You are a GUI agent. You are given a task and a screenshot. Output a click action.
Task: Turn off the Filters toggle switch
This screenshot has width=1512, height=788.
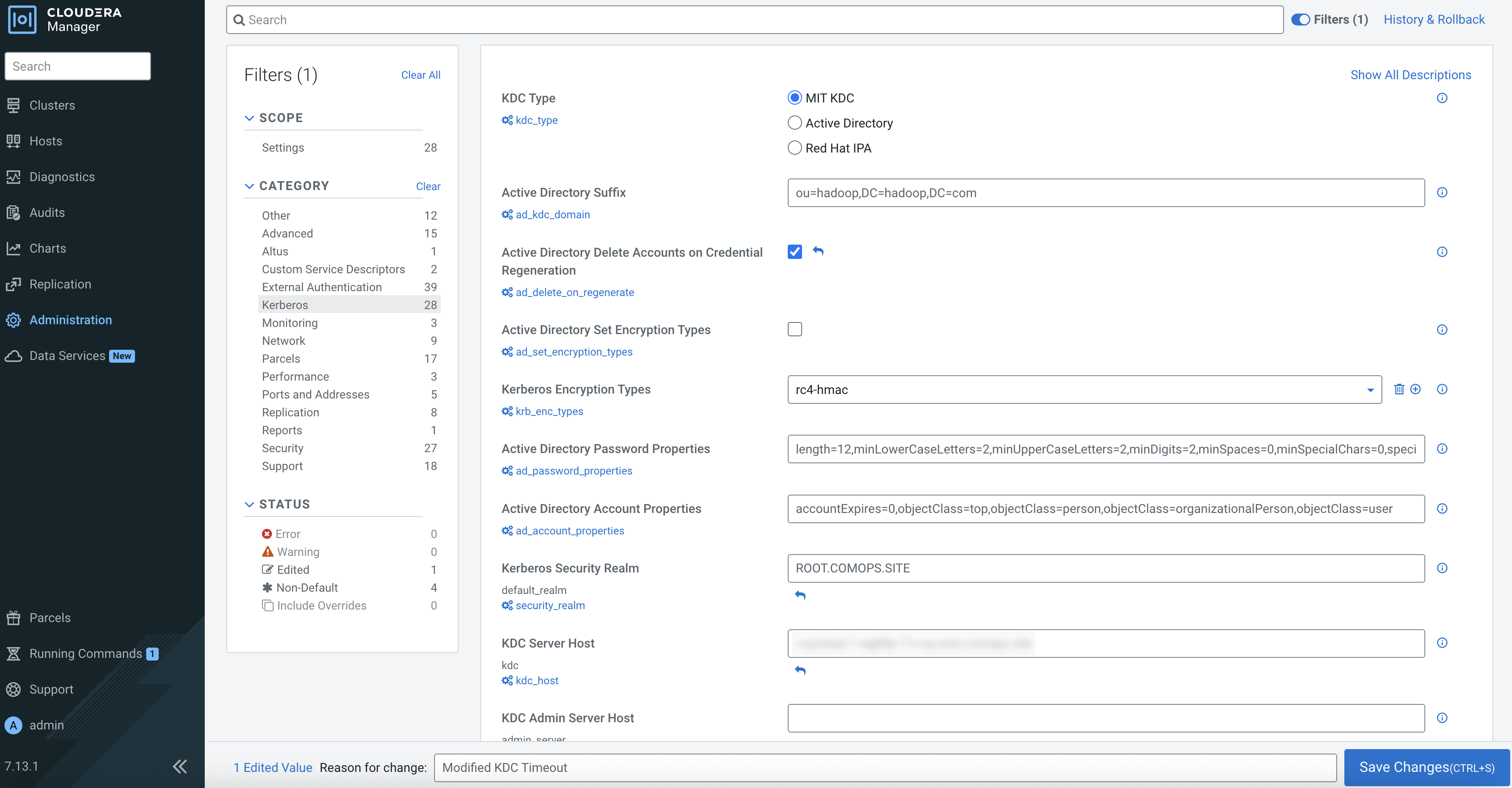click(x=1300, y=19)
